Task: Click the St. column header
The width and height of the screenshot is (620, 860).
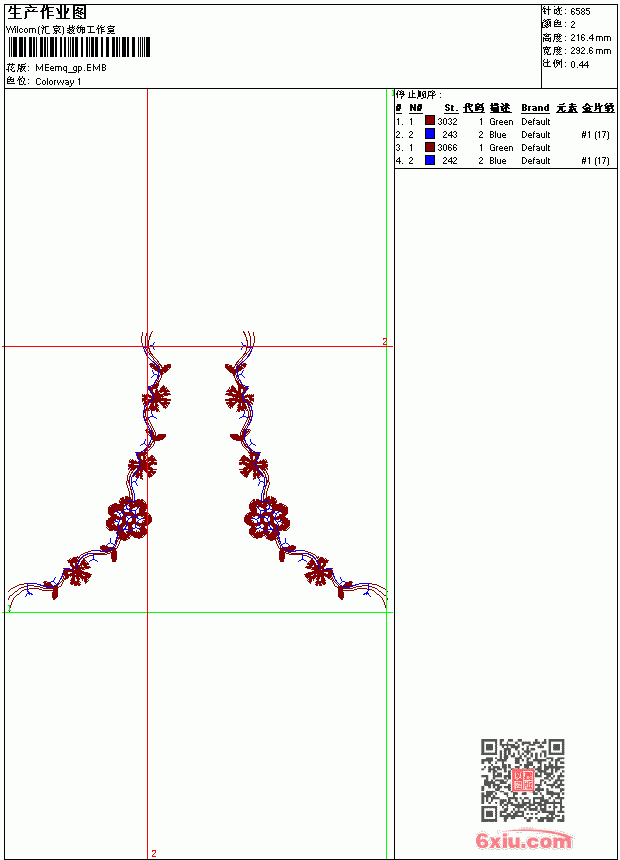Action: click(451, 108)
